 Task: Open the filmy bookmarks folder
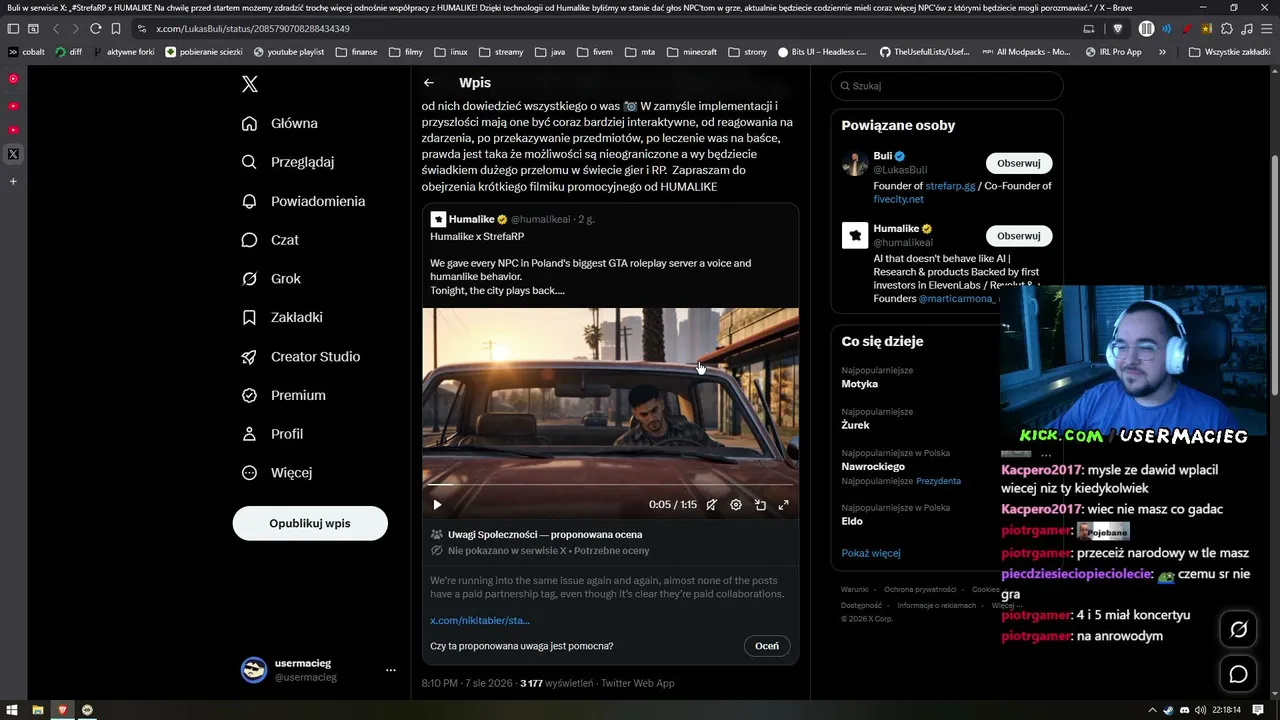coord(406,52)
